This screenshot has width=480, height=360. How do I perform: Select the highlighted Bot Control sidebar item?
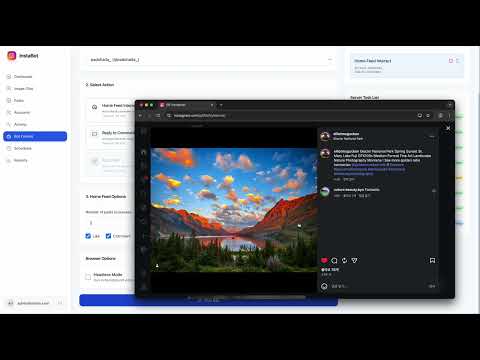tap(35, 136)
